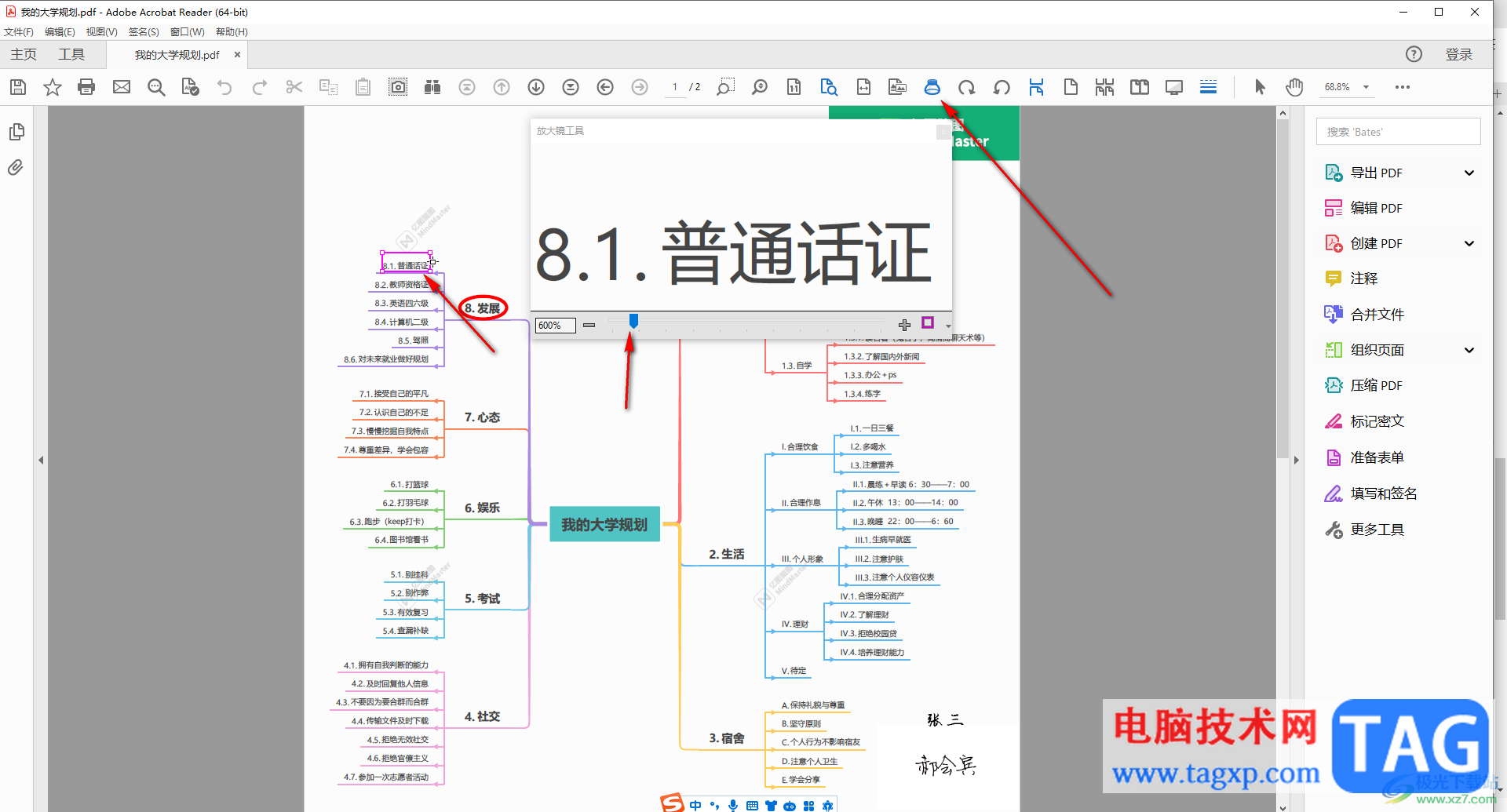This screenshot has height=812, width=1507.
Task: Expand the left navigation pane arrow
Action: click(x=41, y=460)
